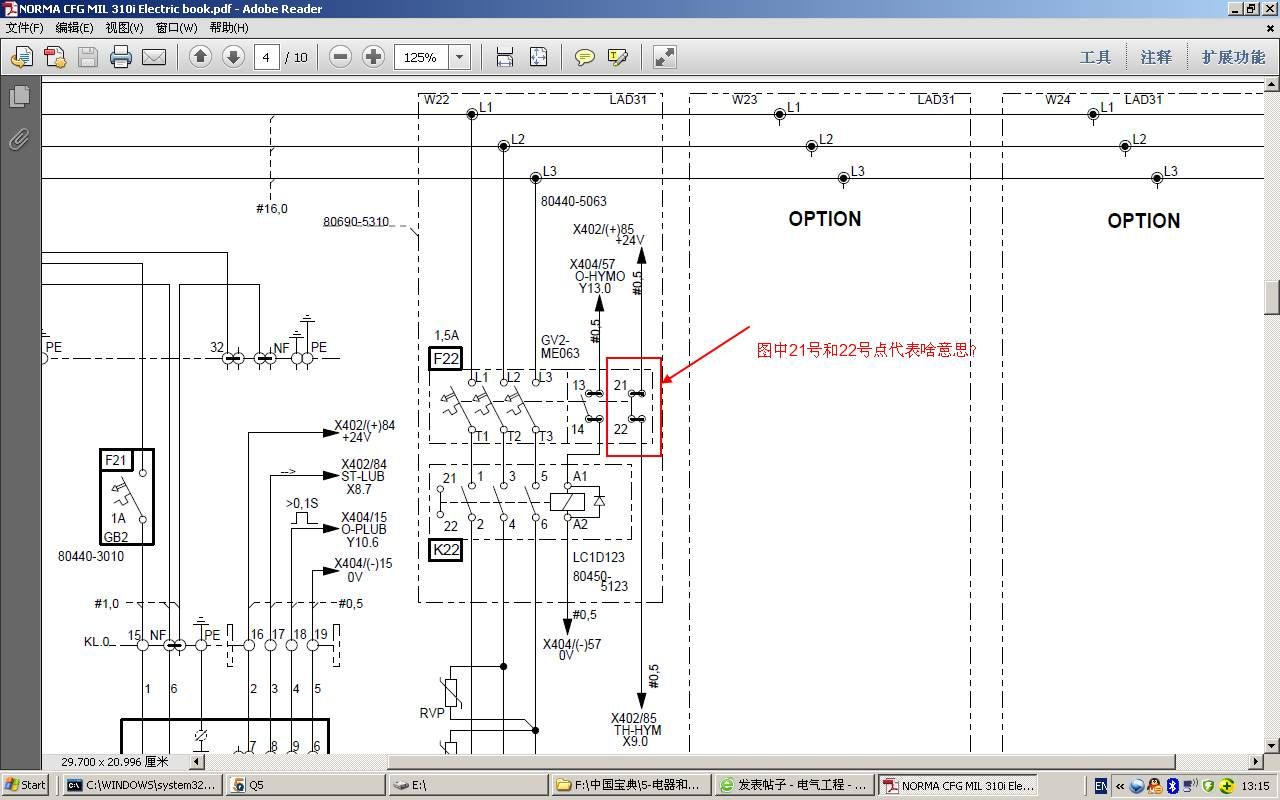Open the 工具 tools pane
Image resolution: width=1280 pixels, height=800 pixels.
1095,57
